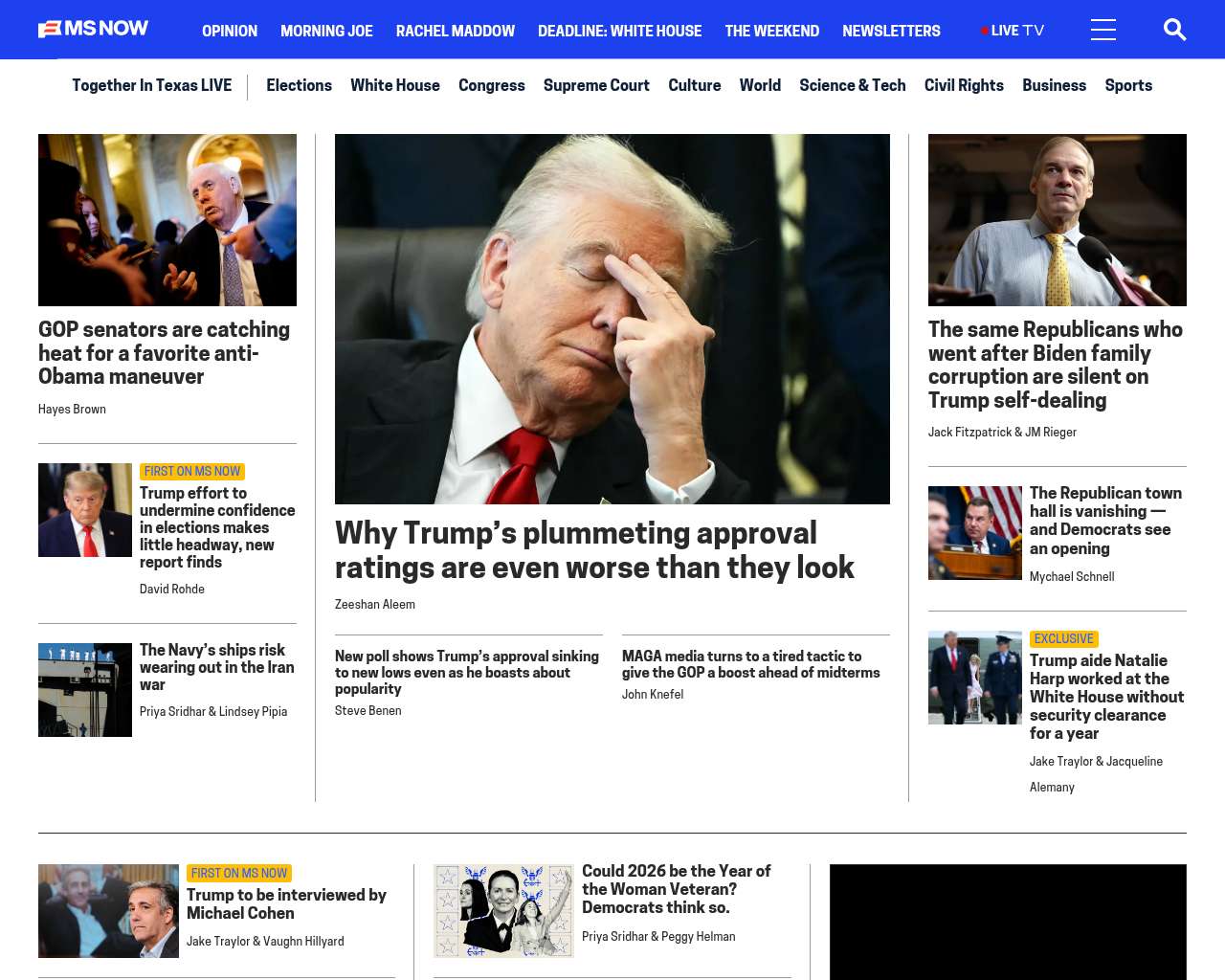This screenshot has height=980, width=1225.
Task: Browse the World topic
Action: [x=760, y=85]
